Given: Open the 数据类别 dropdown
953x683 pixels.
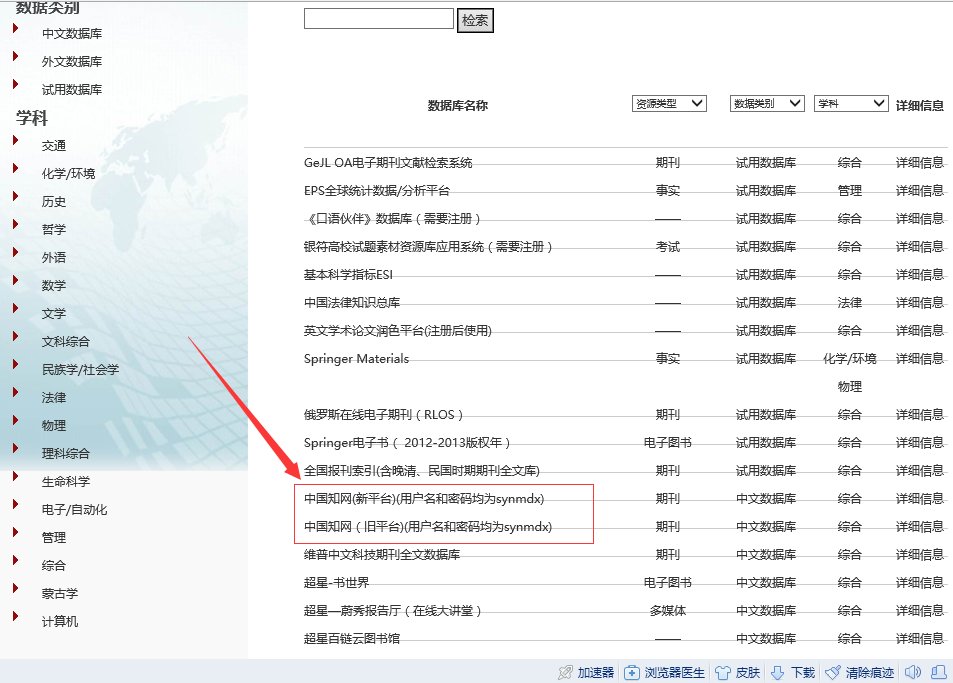Looking at the screenshot, I should [767, 104].
